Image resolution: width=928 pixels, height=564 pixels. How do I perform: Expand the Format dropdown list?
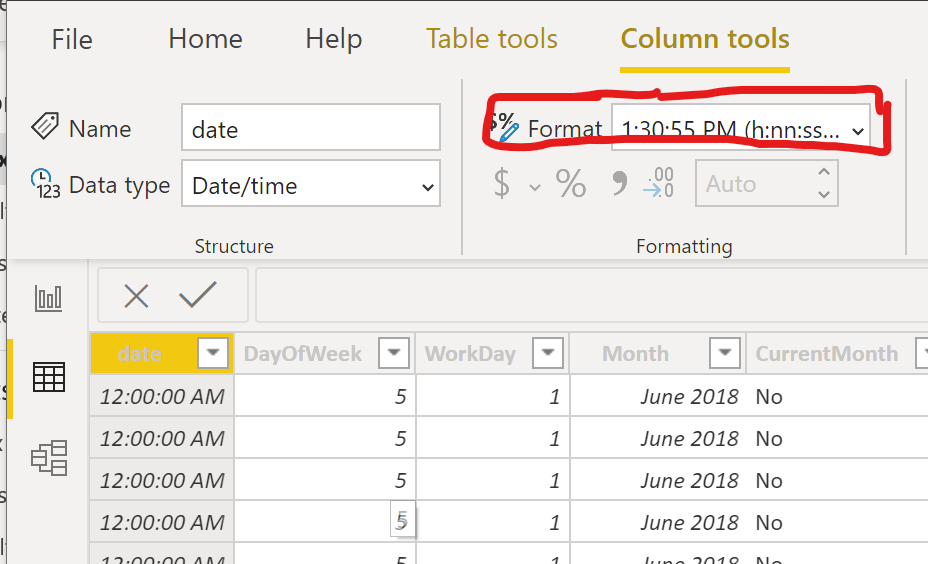[858, 131]
